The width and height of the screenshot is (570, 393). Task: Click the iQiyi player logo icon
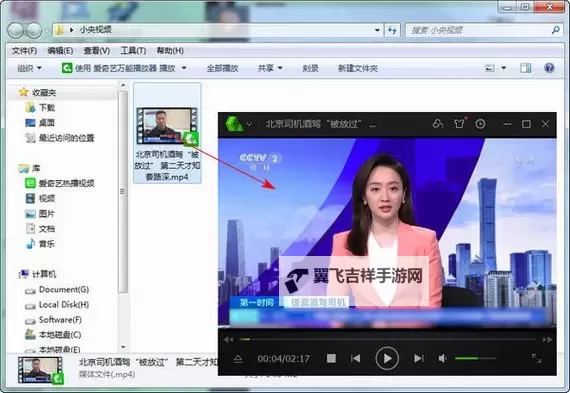(x=234, y=124)
